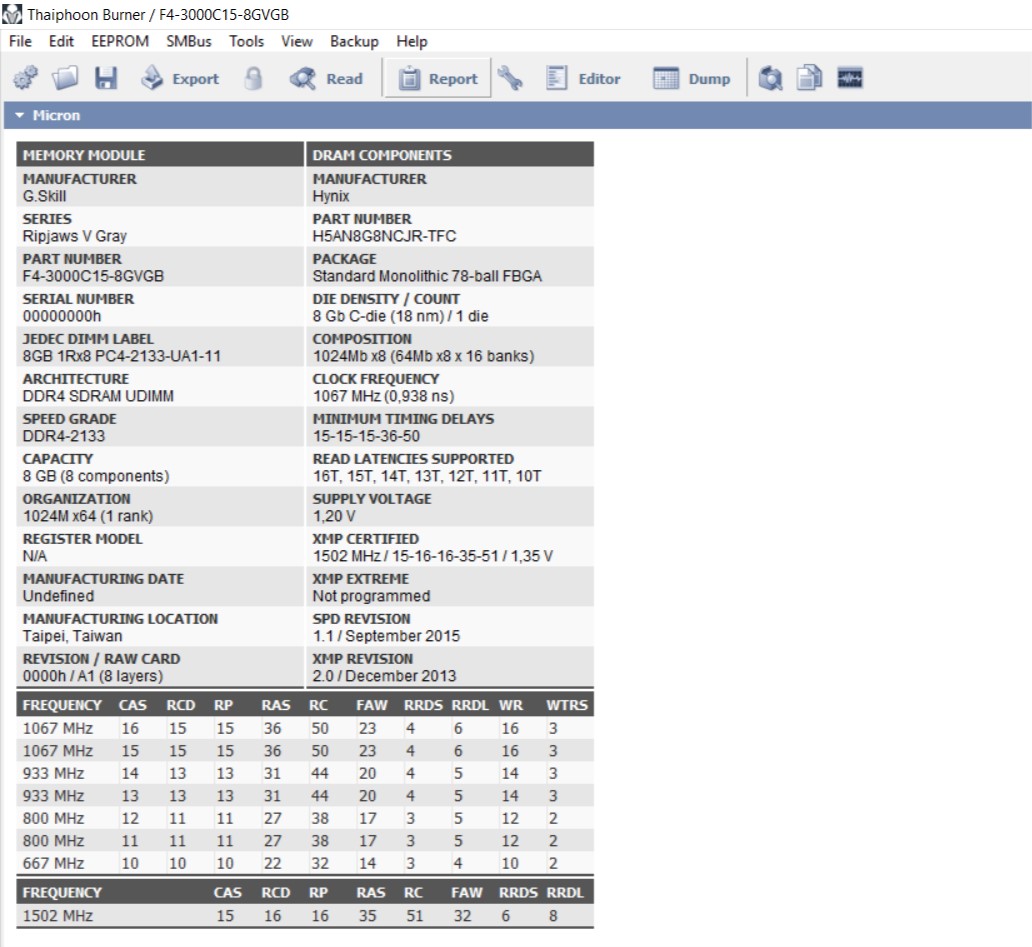Click the revision value 0000h / A1 (8 layers)
This screenshot has width=1032, height=947.
click(x=93, y=676)
